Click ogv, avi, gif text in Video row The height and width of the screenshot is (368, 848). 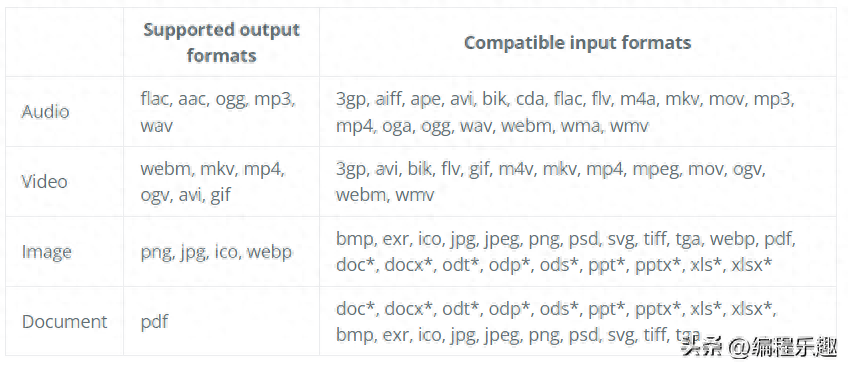[x=186, y=195]
